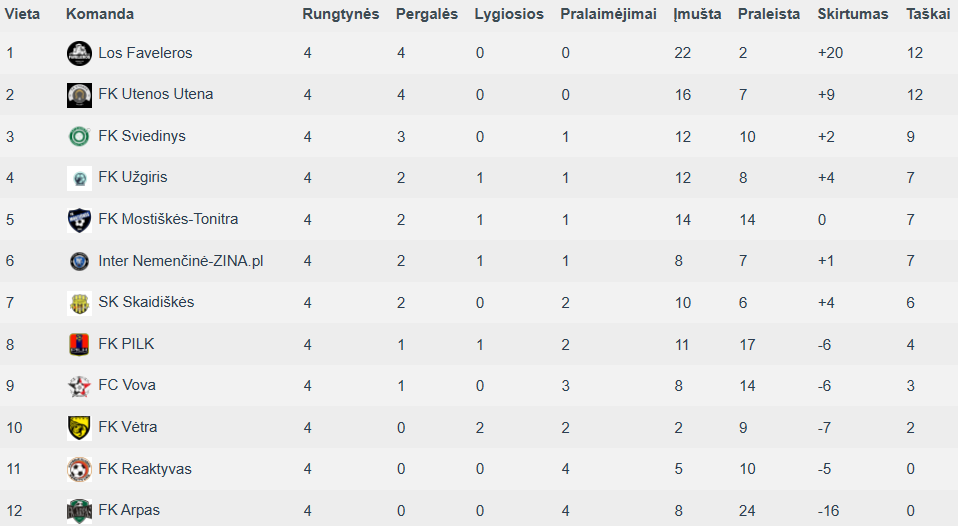This screenshot has width=958, height=526.
Task: Open the FK Mostiškės-Tonitra team link
Action: (168, 219)
